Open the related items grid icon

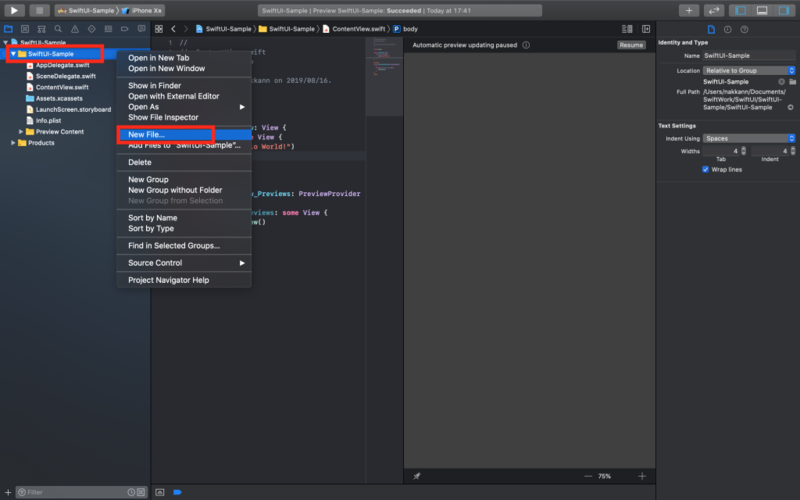pyautogui.click(x=159, y=29)
